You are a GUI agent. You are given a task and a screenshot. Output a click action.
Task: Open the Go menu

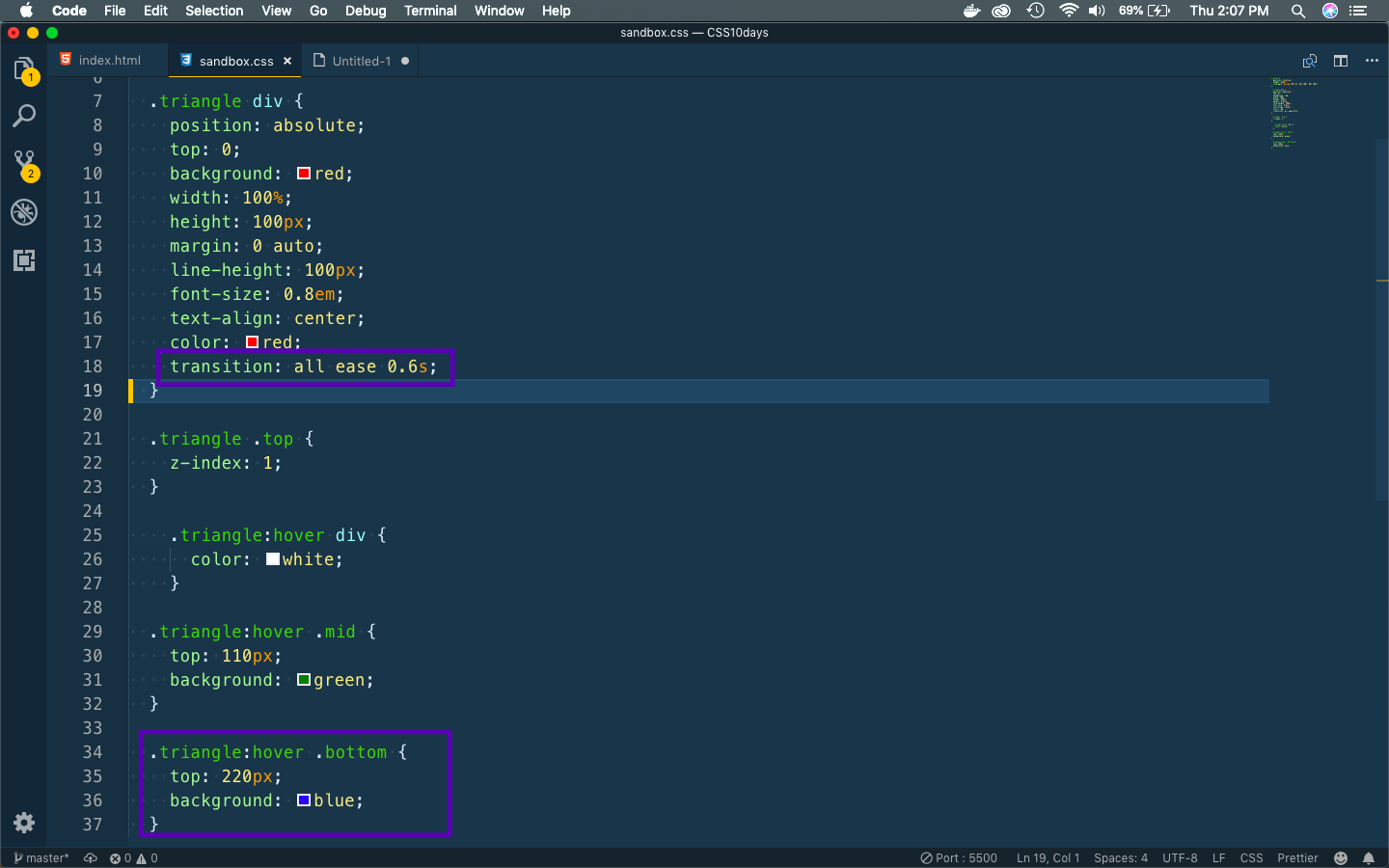coord(318,11)
